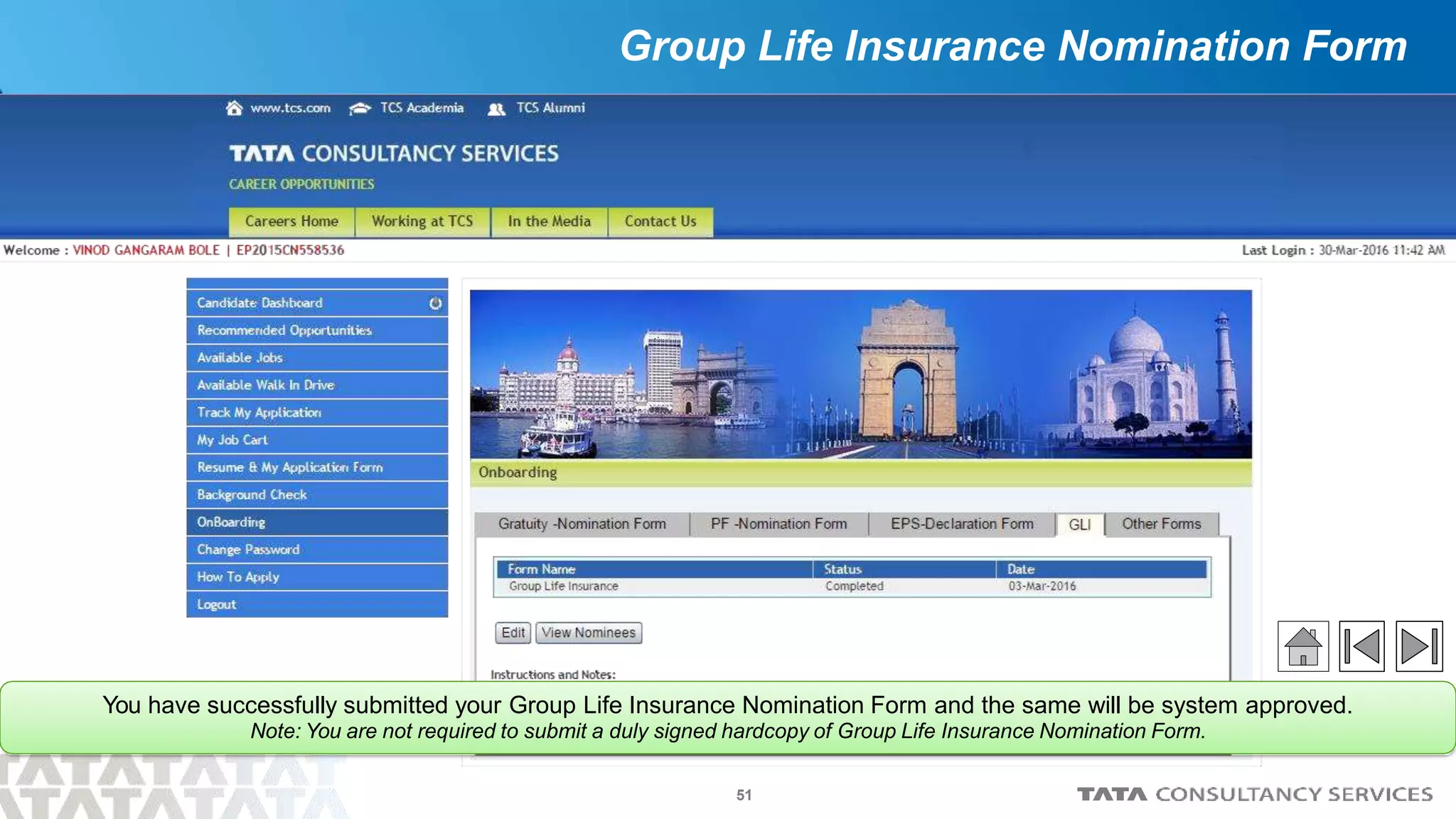Open the GLI tab
1456x819 pixels.
pyautogui.click(x=1079, y=525)
